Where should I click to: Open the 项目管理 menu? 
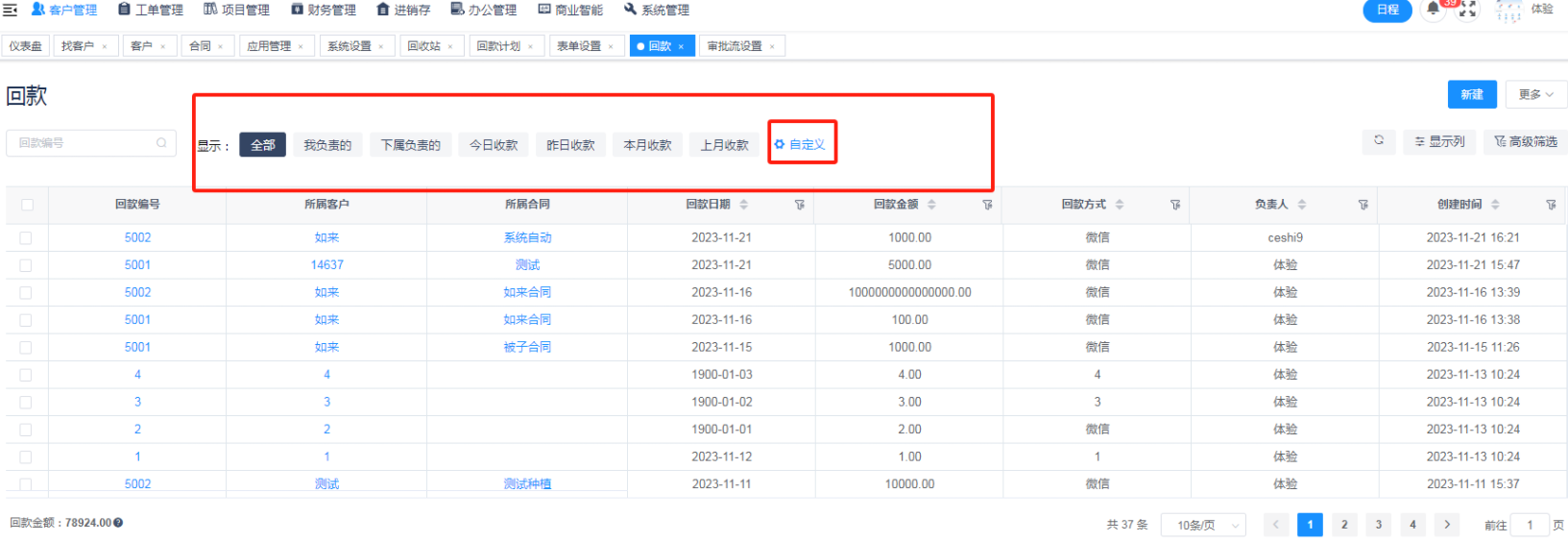(236, 10)
